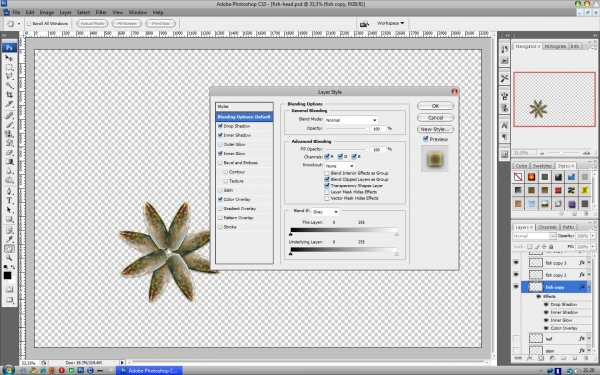The height and width of the screenshot is (375, 600).
Task: Open the Filter menu
Action: [x=101, y=12]
